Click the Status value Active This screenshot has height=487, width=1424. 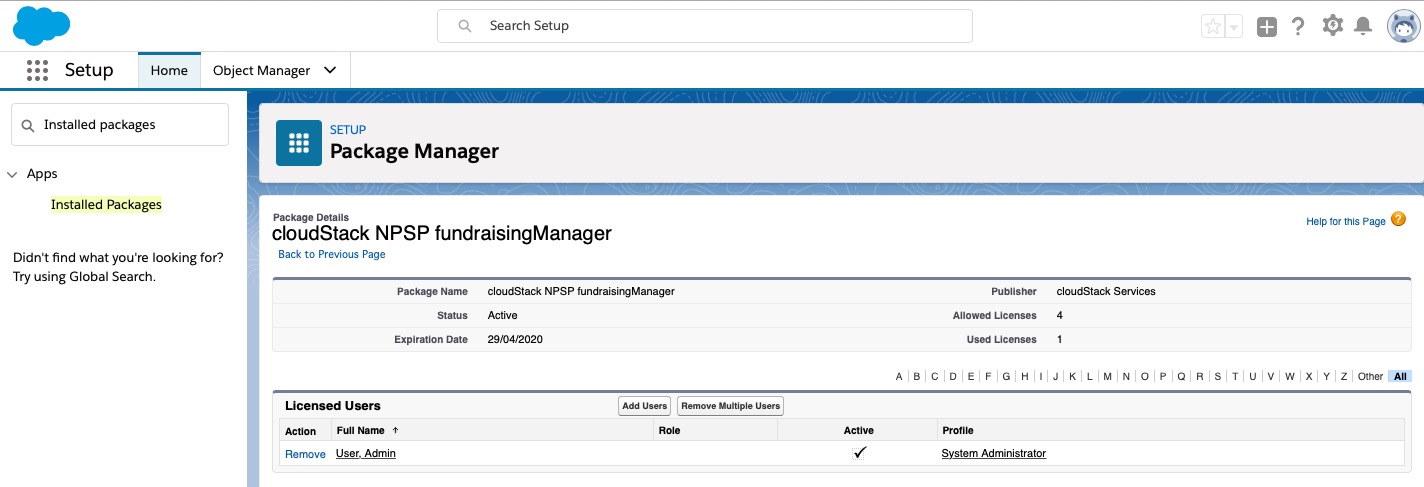(x=502, y=316)
